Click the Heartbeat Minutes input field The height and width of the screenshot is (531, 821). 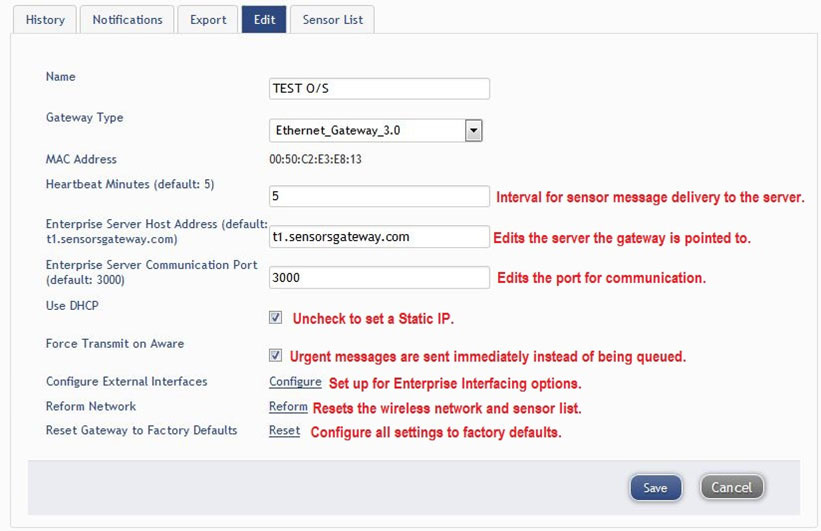pyautogui.click(x=379, y=196)
